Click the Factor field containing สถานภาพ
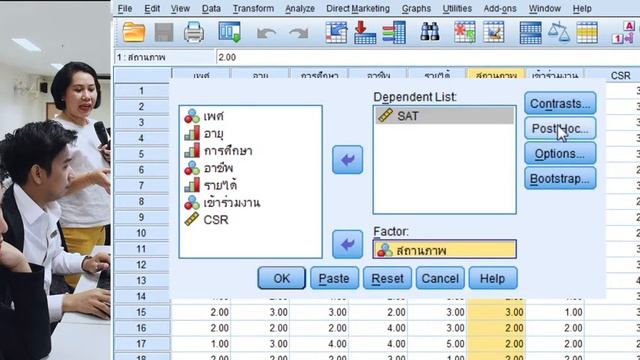640x360 pixels. [444, 249]
